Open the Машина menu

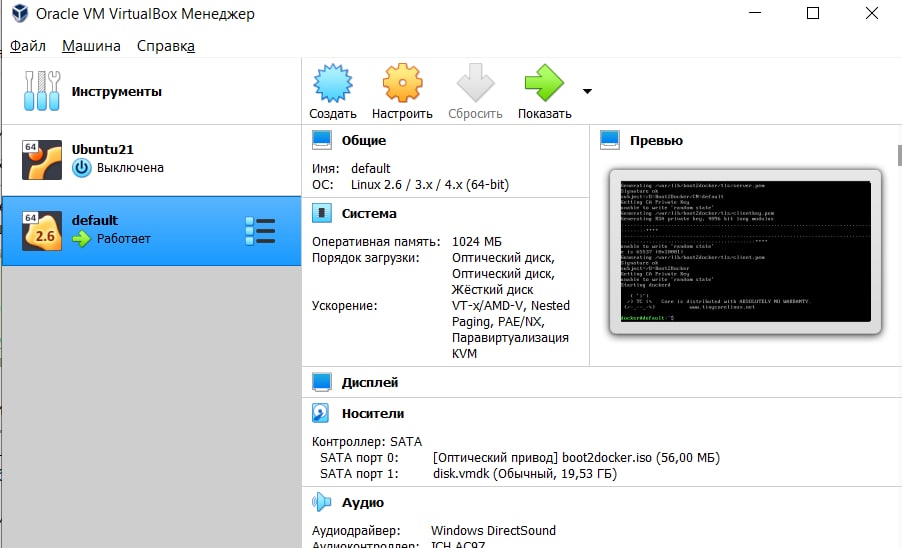click(x=91, y=46)
